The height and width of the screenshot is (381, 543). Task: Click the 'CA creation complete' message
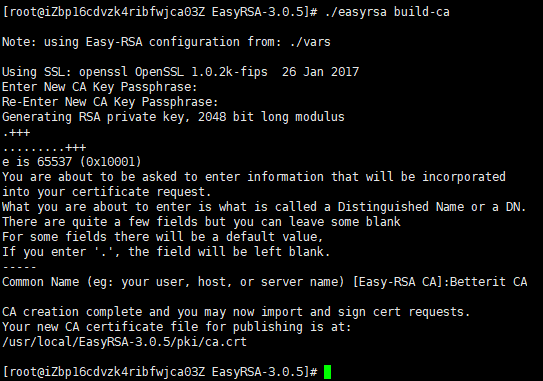(x=72, y=312)
